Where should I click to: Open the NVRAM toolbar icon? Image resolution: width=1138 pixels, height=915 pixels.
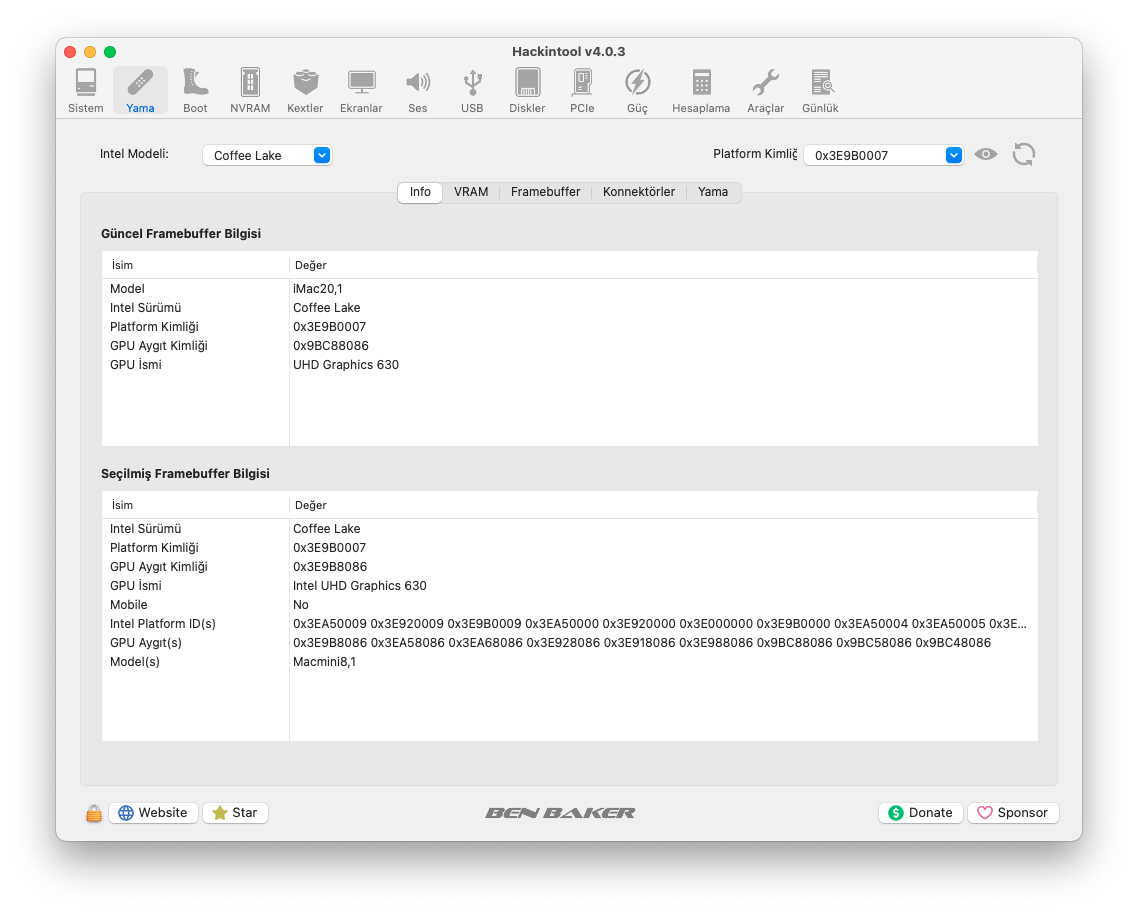250,90
